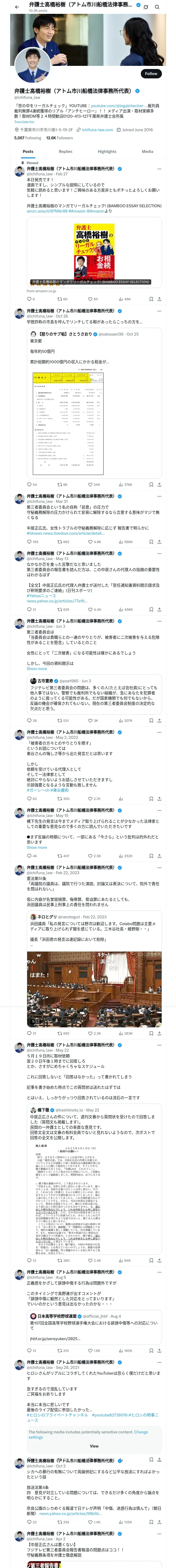176x1568 pixels.
Task: Repost the Oct 26 post
Action: (59, 485)
